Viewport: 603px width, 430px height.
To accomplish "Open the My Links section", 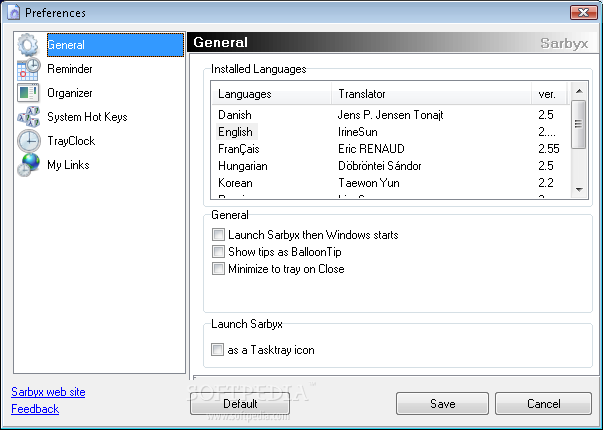I will (x=68, y=165).
